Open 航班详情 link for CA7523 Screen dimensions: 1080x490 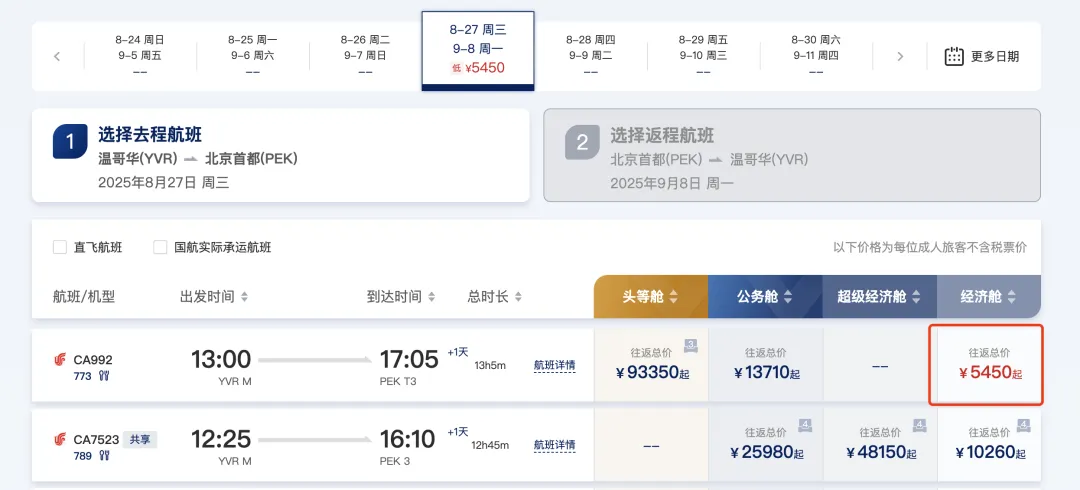[554, 444]
